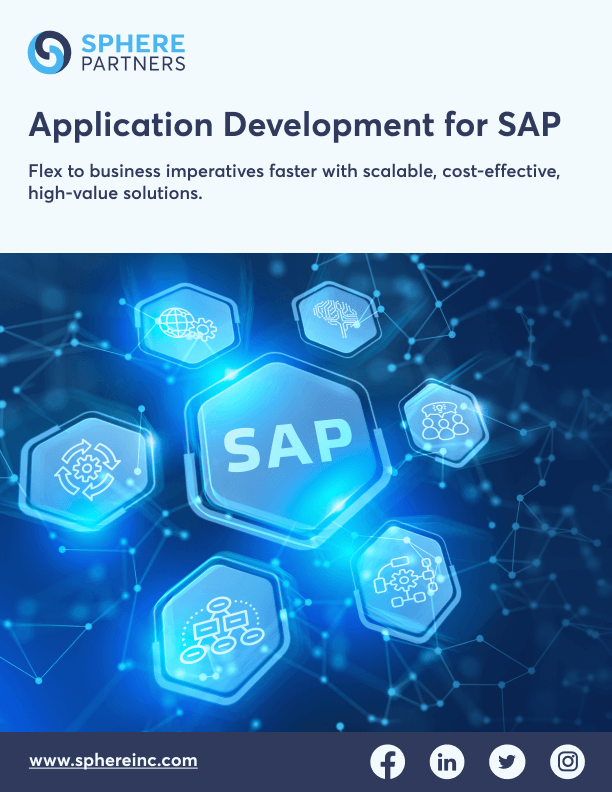
Task: Open the LinkedIn social icon
Action: (447, 761)
